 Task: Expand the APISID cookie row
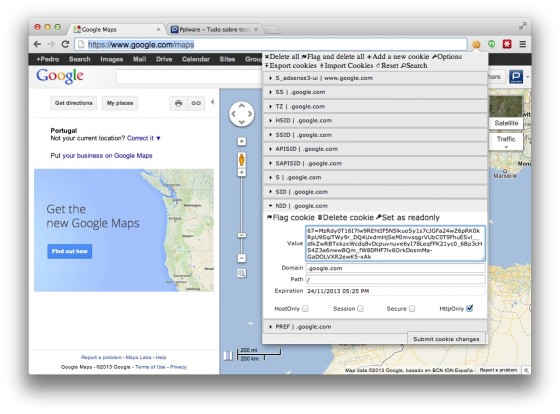click(x=375, y=149)
